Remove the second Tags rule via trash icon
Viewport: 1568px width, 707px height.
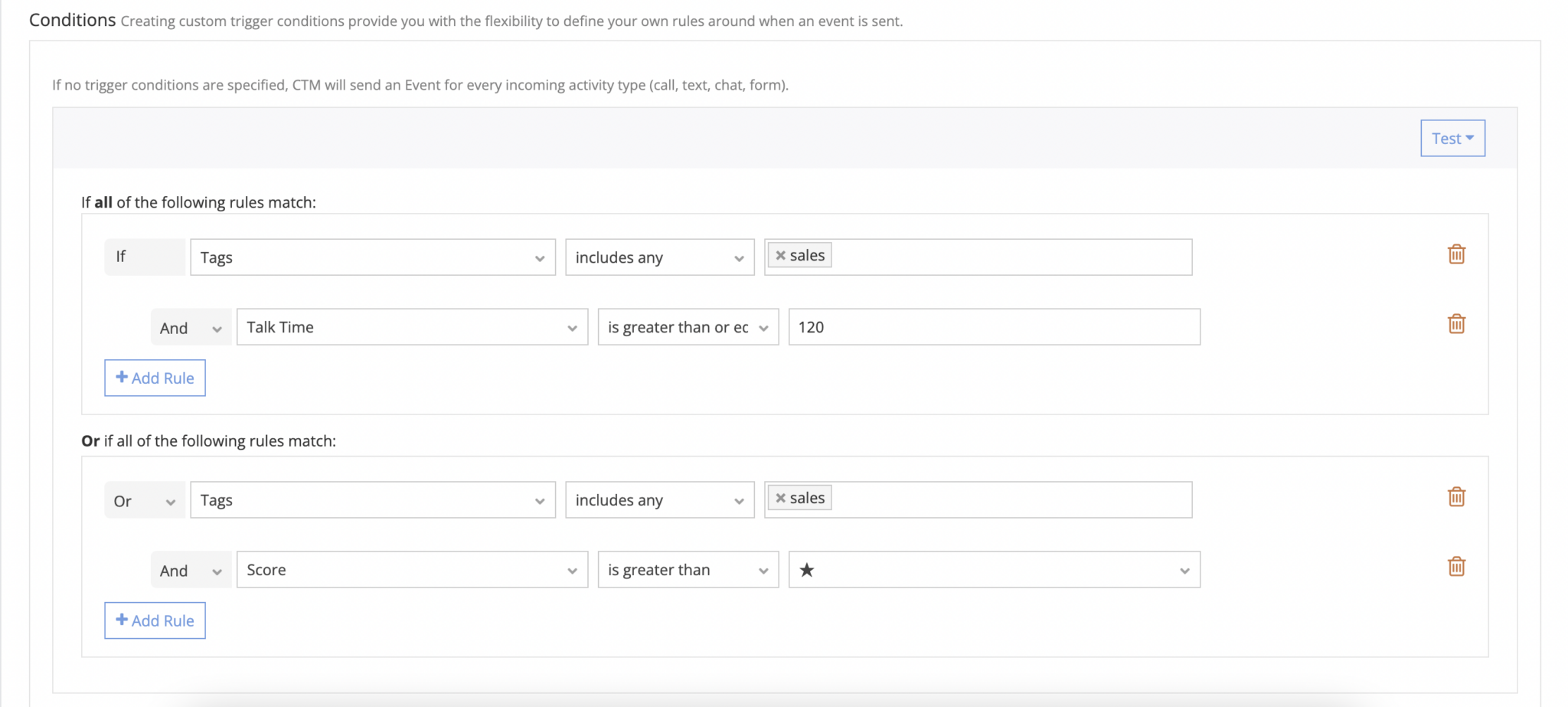[x=1457, y=496]
